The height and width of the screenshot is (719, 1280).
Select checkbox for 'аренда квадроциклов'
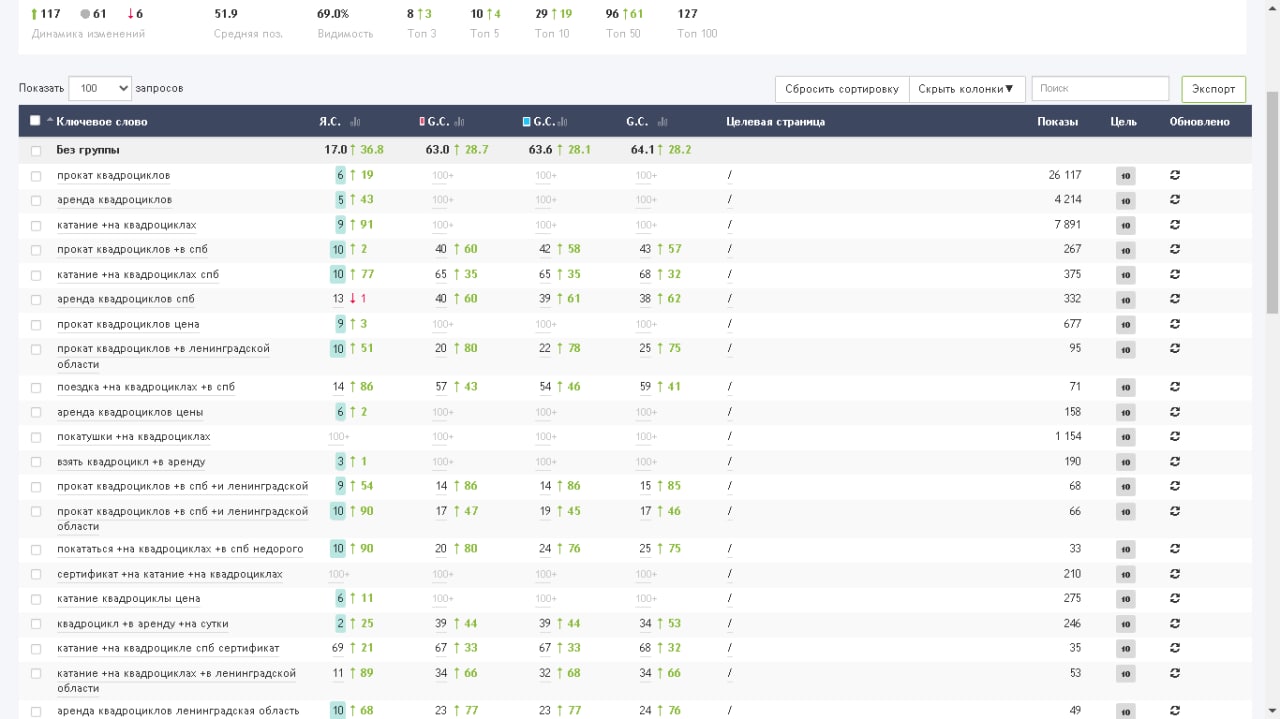point(36,201)
